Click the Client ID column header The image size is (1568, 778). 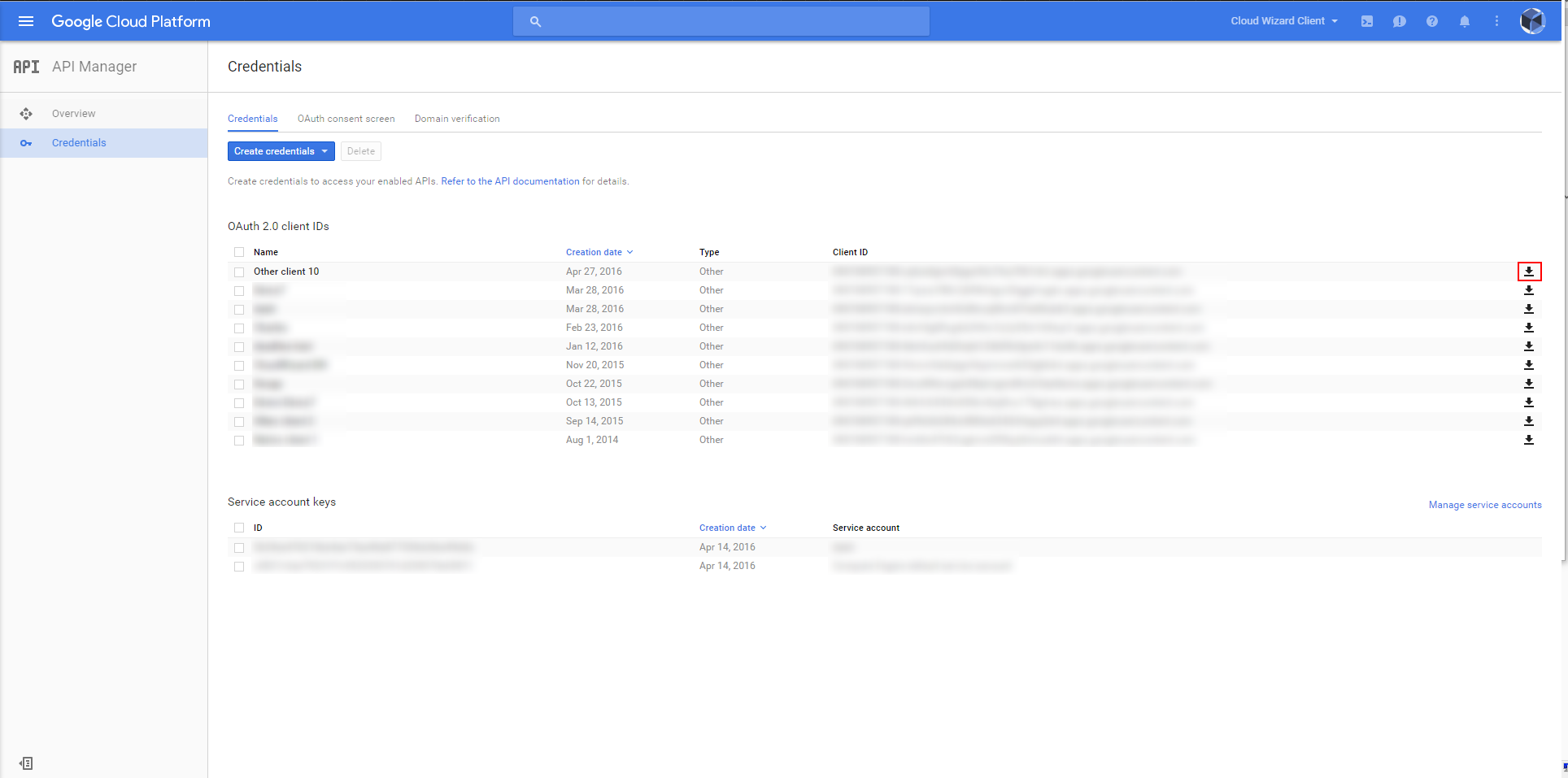(850, 252)
